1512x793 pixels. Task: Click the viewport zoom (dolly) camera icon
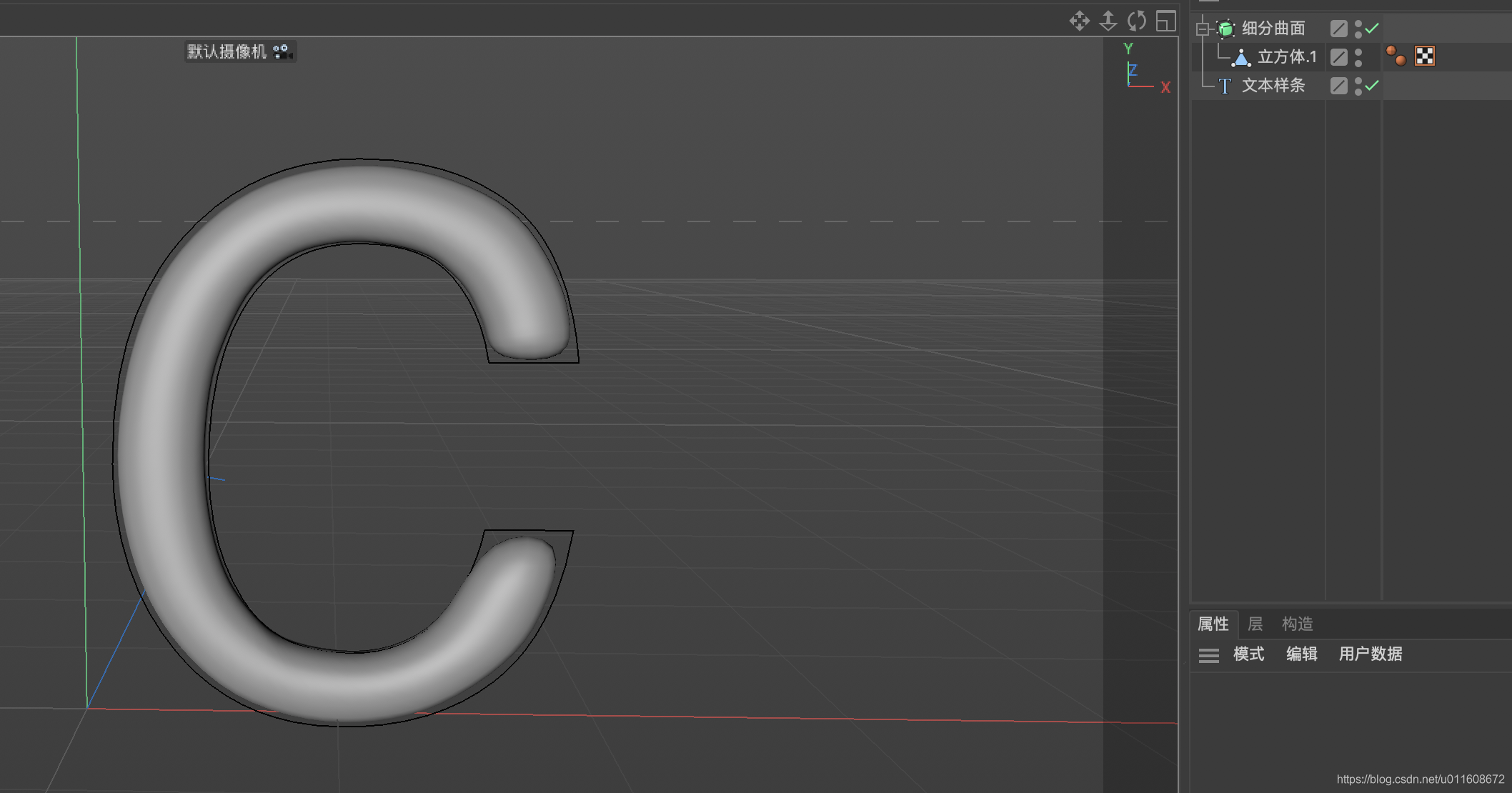coord(1108,21)
